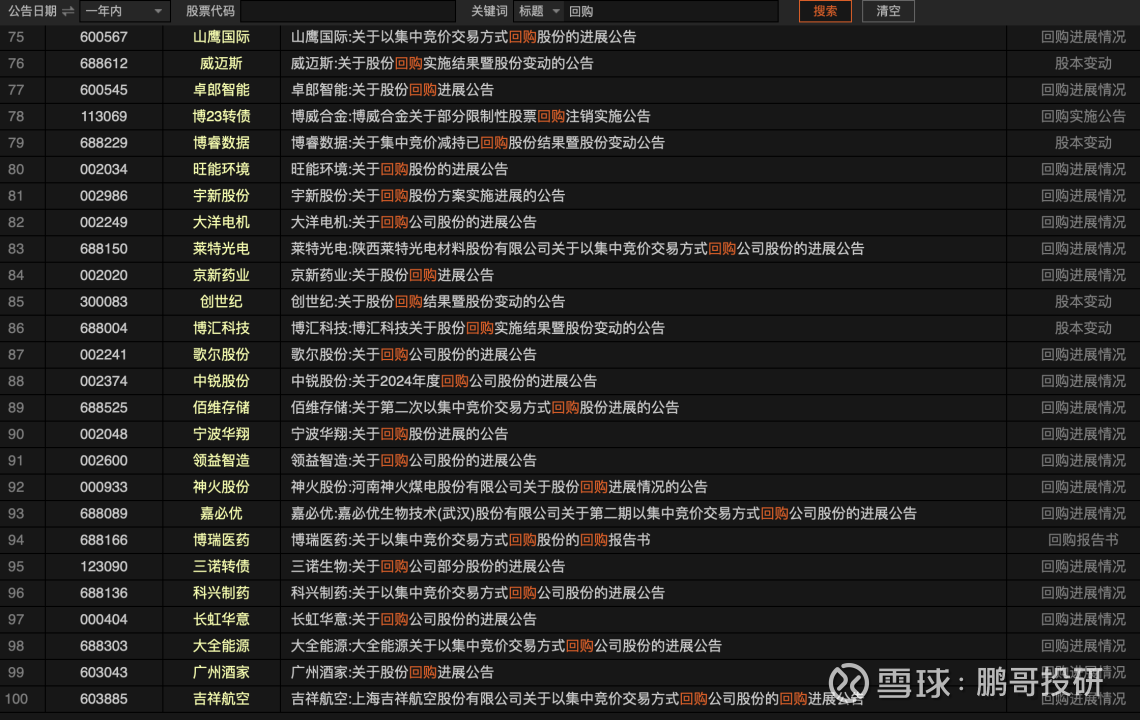Select stock name 歌尔股份

pyautogui.click(x=221, y=355)
